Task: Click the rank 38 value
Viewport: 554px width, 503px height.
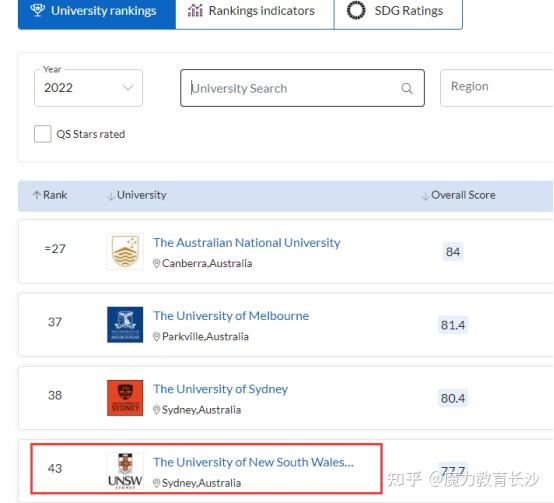Action: point(55,395)
